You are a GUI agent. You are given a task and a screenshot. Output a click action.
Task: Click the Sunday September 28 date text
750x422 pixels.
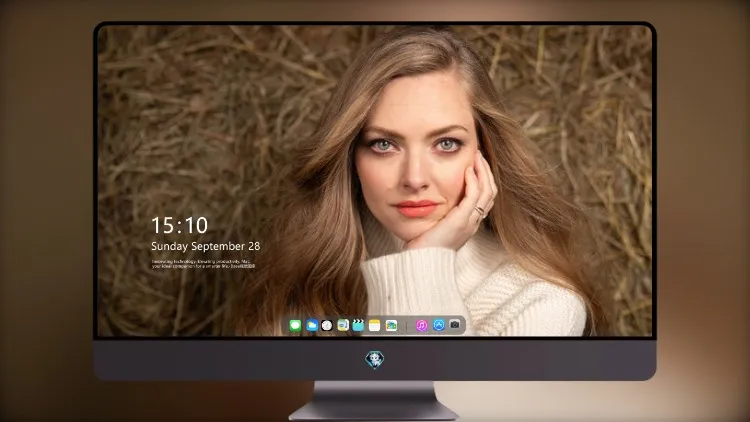206,246
